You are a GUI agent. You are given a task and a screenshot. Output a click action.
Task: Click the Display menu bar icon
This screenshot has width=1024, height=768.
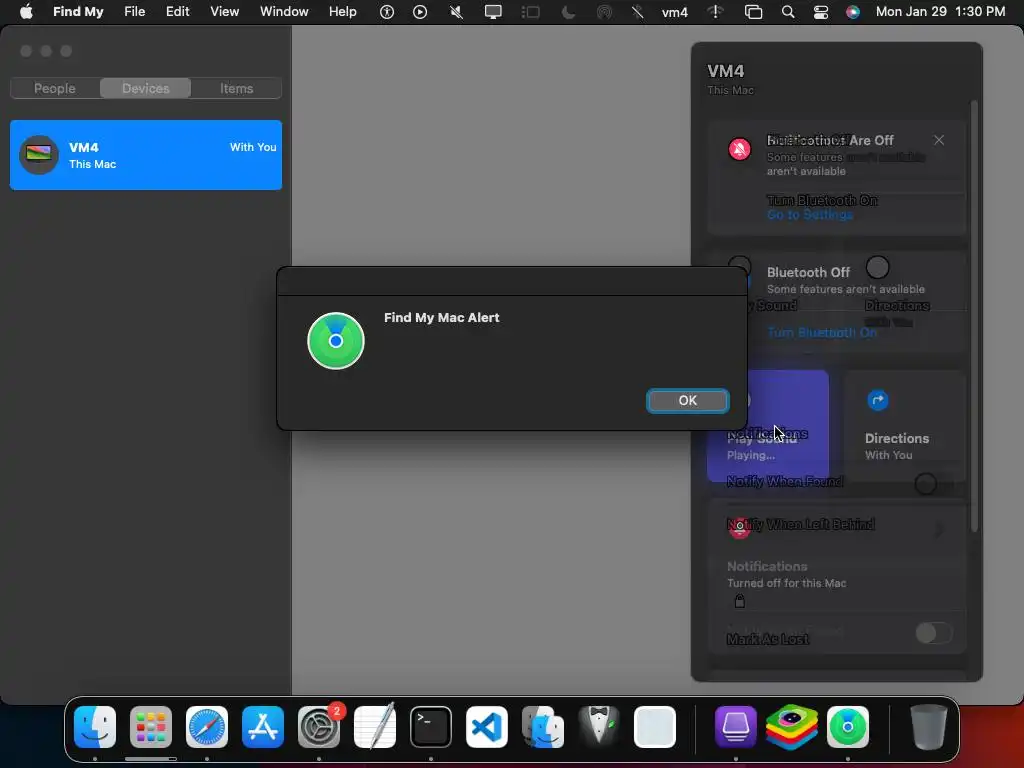[x=493, y=12]
